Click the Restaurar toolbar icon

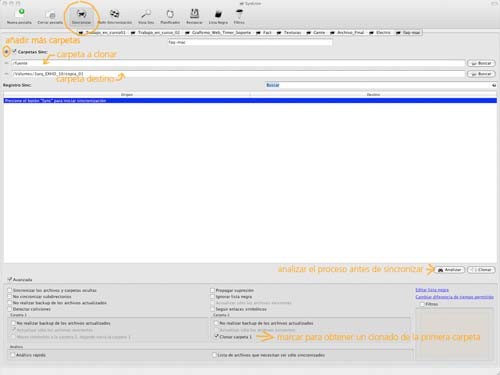tap(194, 16)
